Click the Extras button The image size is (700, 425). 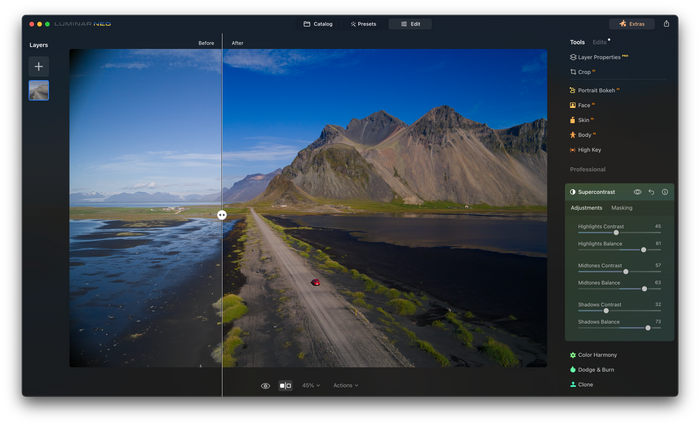[632, 23]
